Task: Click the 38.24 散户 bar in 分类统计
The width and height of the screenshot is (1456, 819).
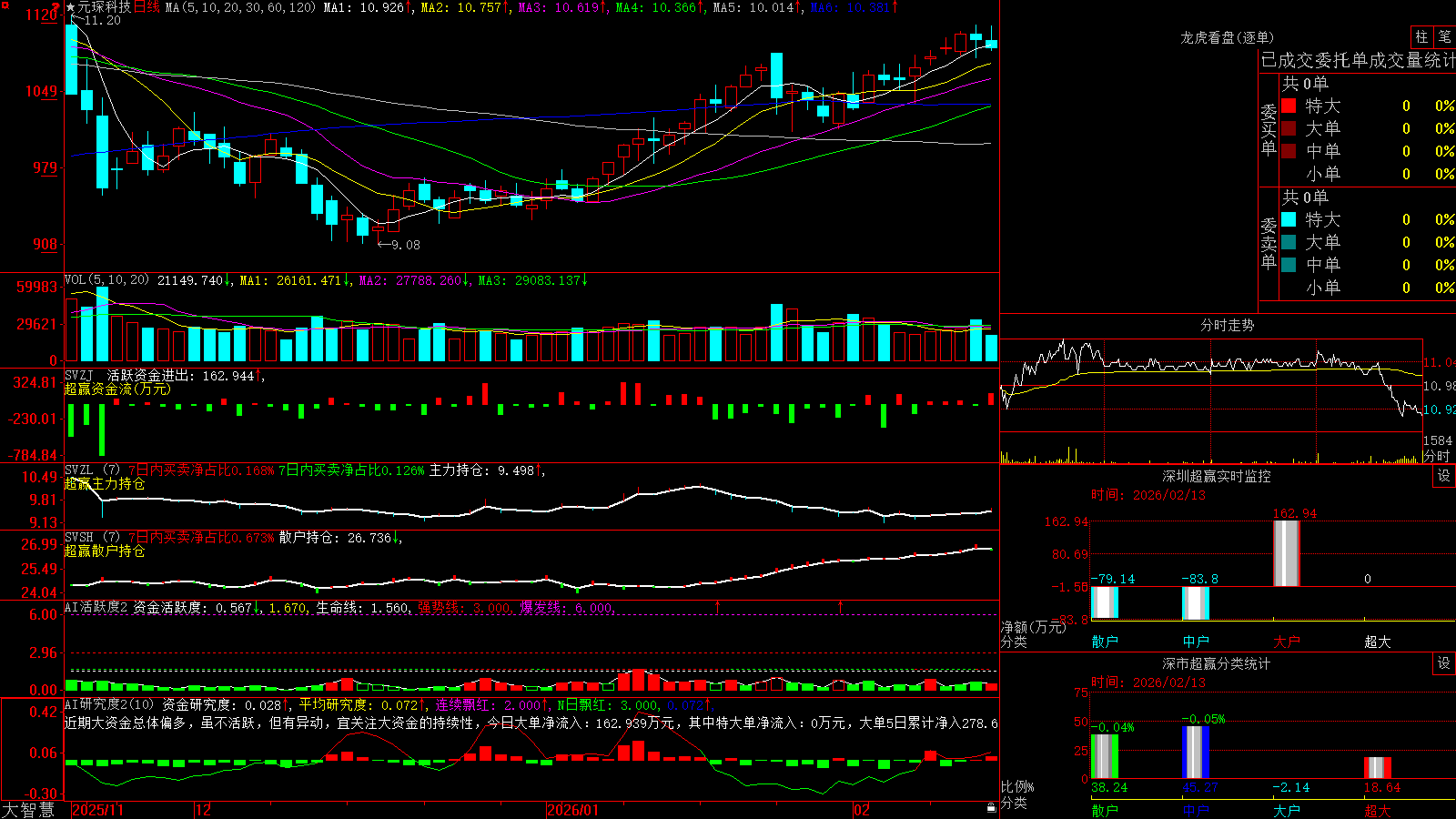Action: tap(1105, 755)
